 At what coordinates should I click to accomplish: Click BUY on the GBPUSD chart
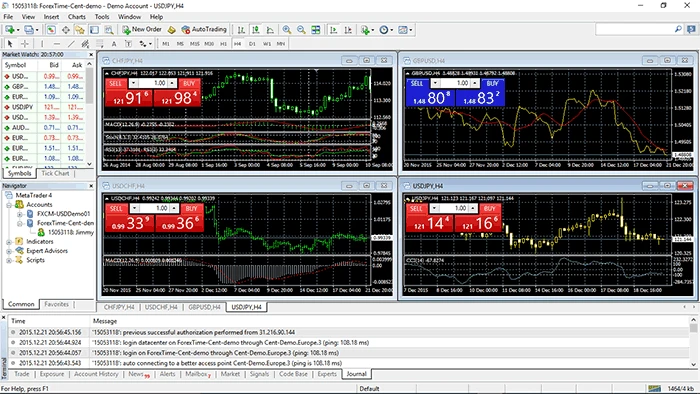pos(492,83)
